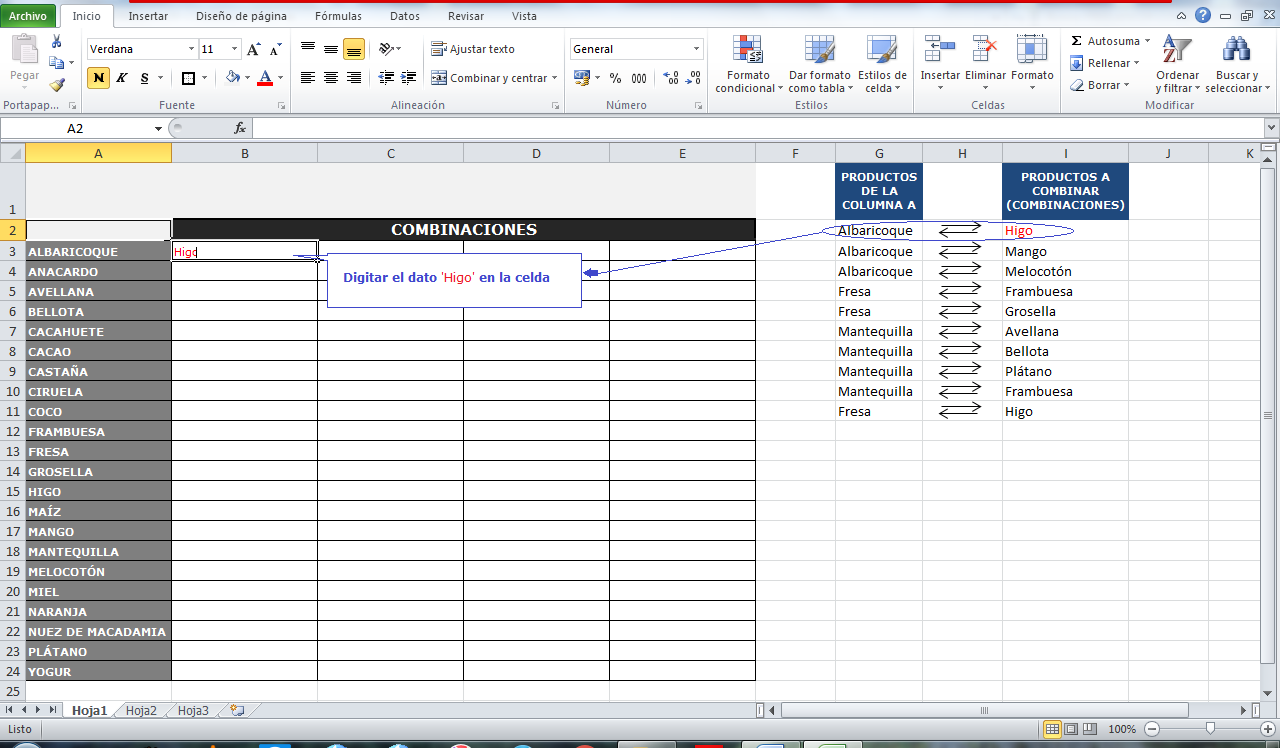
Task: Decrease font size with the small A icon
Action: tap(273, 49)
